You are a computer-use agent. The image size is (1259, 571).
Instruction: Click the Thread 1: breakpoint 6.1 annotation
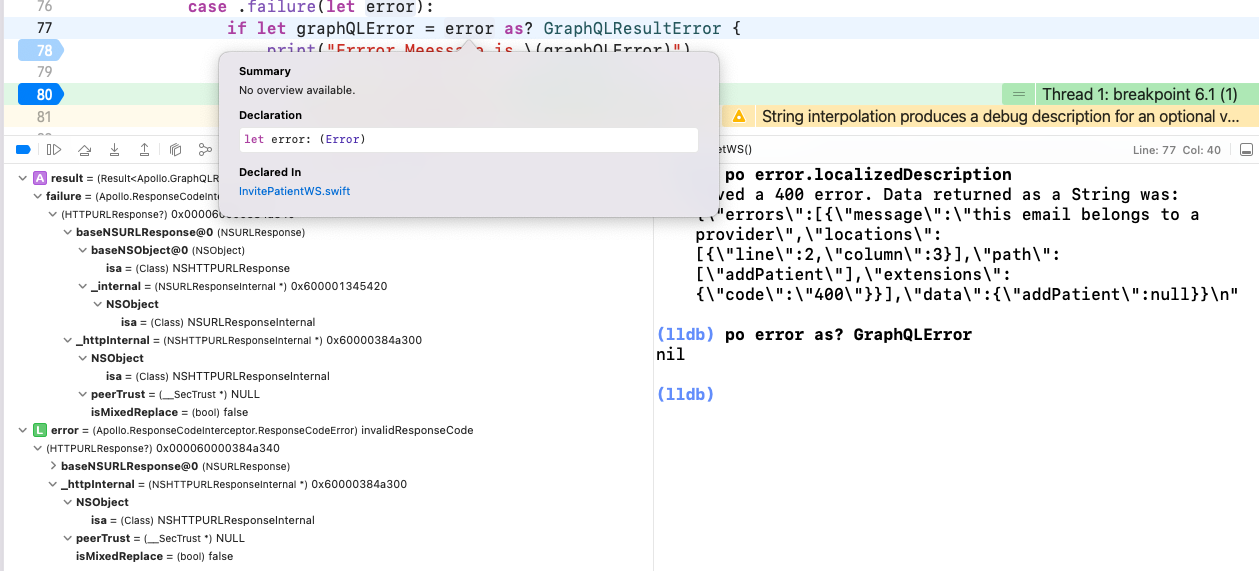(x=1139, y=95)
